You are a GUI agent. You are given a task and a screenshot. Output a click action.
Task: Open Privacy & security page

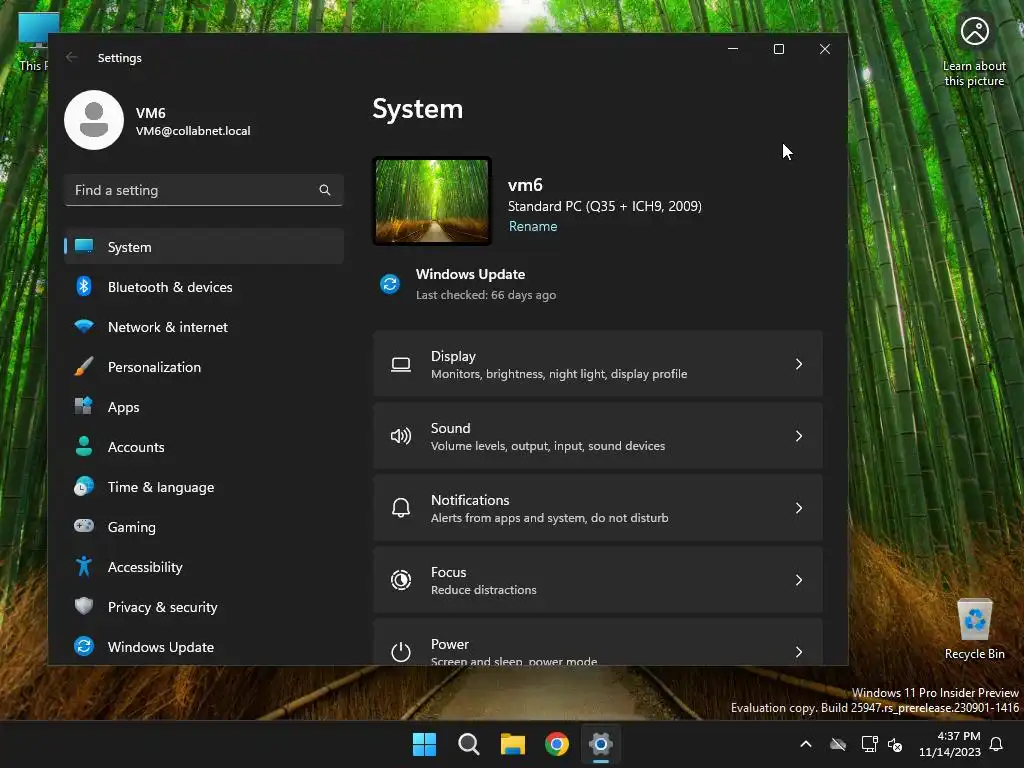(x=204, y=607)
